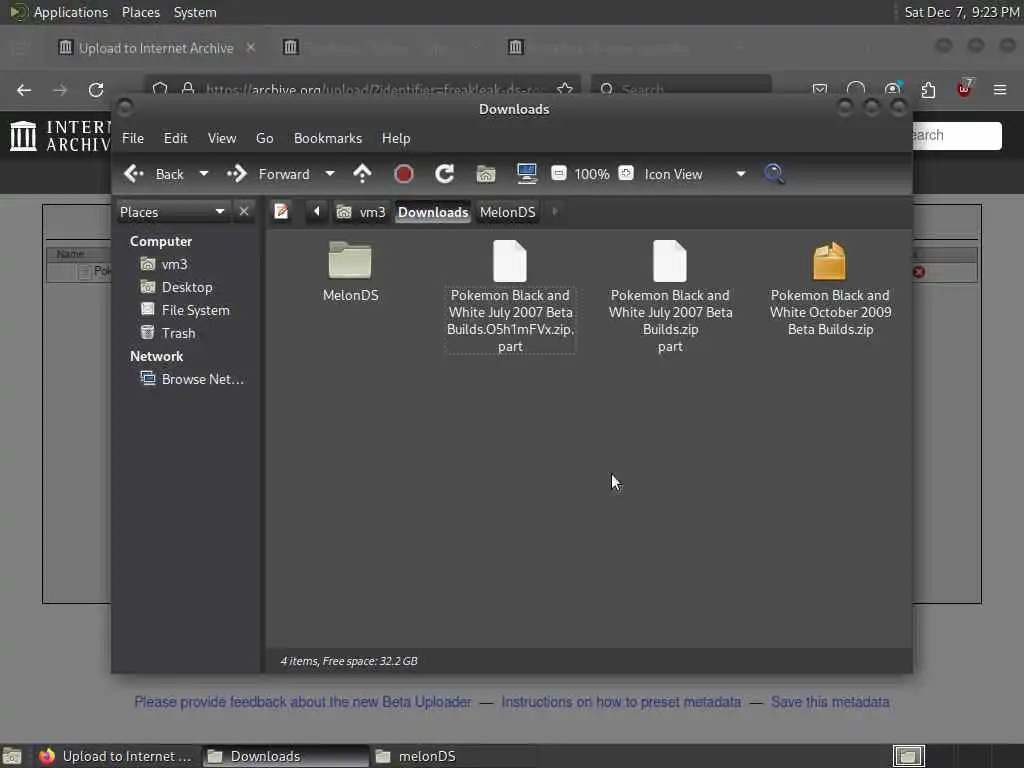Zoom in with the plus icon
The width and height of the screenshot is (1024, 768).
click(x=626, y=173)
